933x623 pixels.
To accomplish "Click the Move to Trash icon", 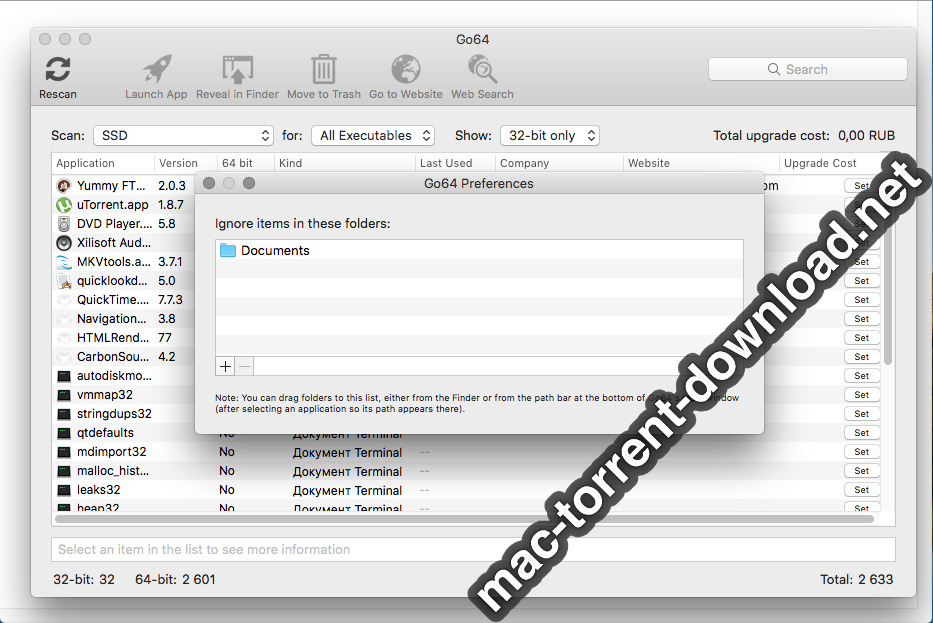I will (324, 69).
